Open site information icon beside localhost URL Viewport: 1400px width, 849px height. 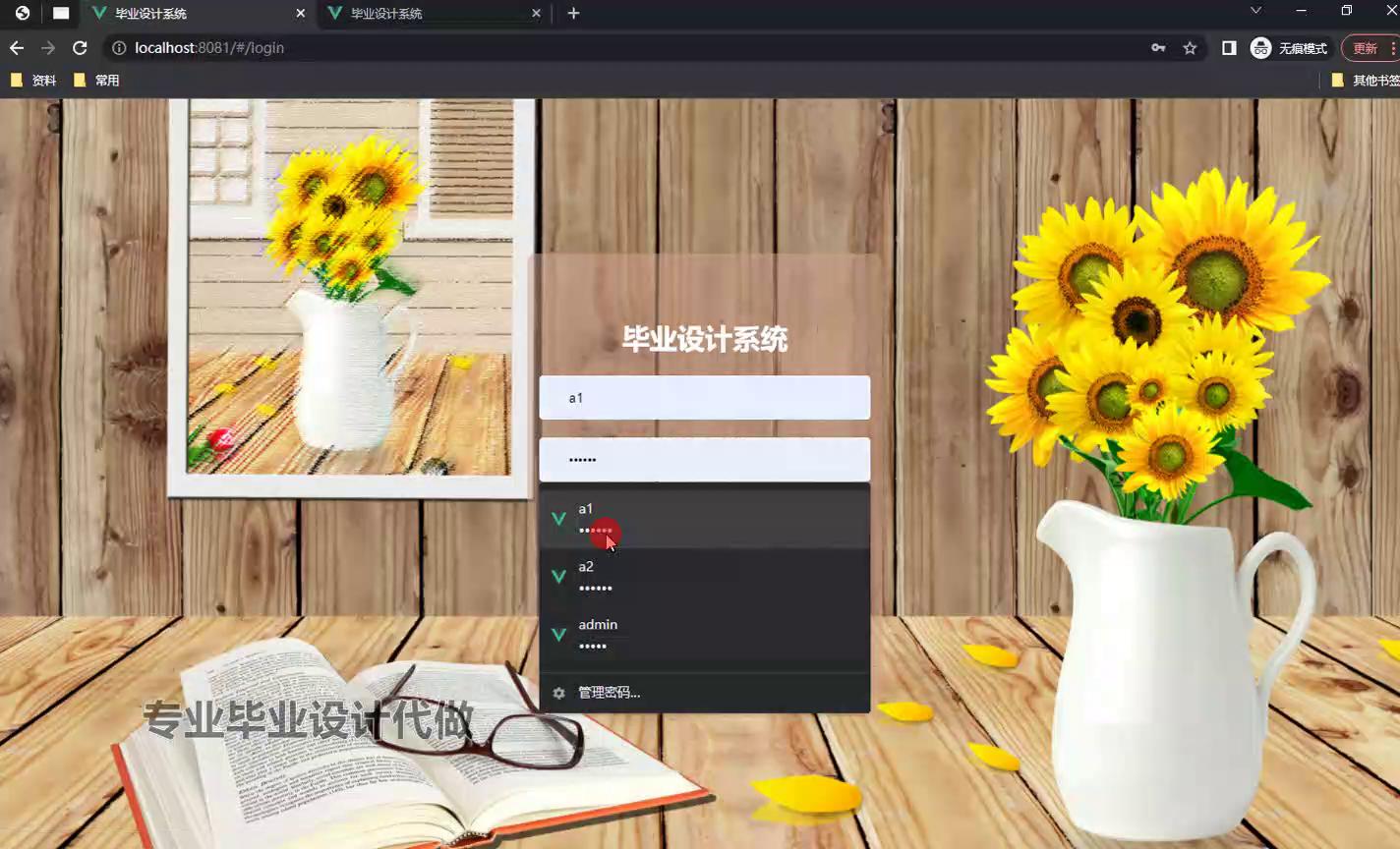119,48
